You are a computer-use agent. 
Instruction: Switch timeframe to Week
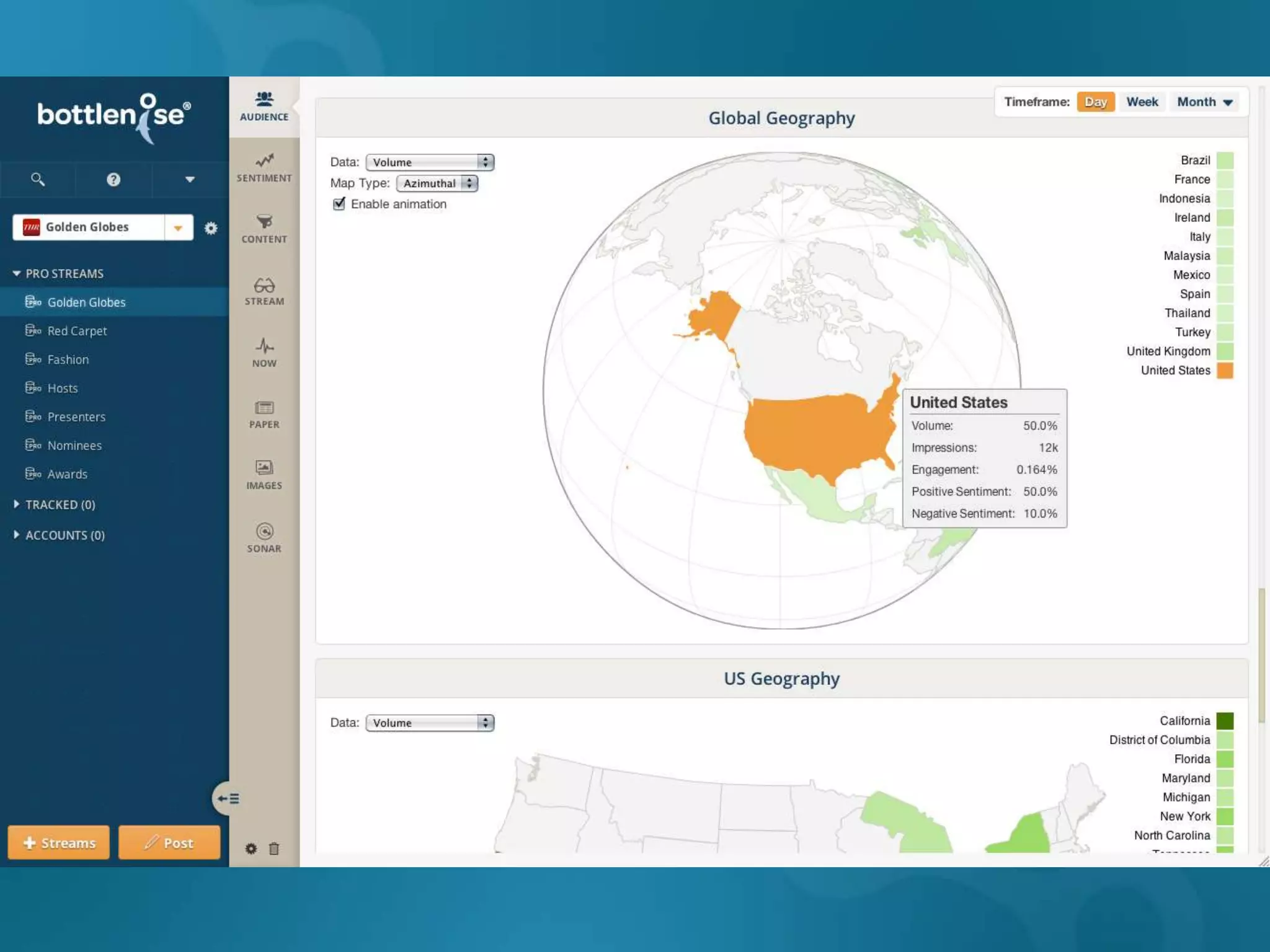point(1142,102)
